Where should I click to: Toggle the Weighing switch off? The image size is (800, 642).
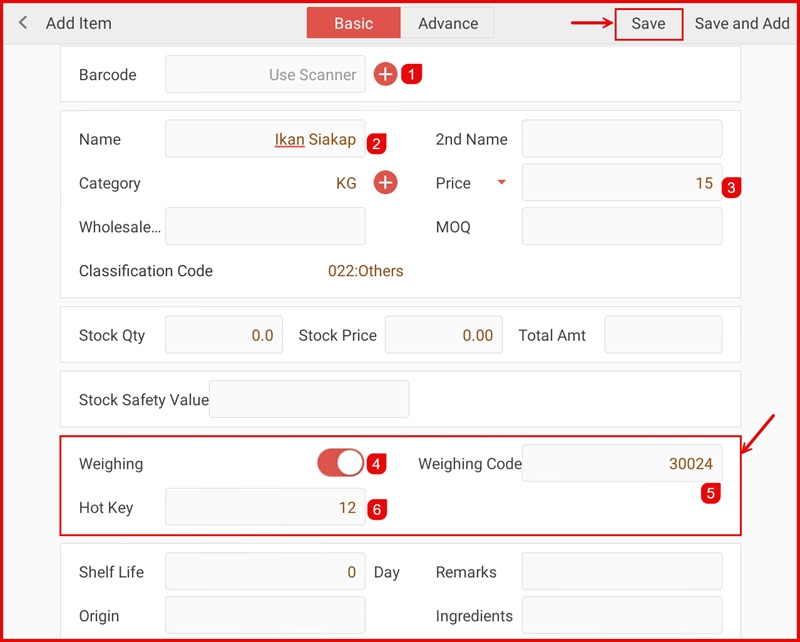tap(340, 463)
